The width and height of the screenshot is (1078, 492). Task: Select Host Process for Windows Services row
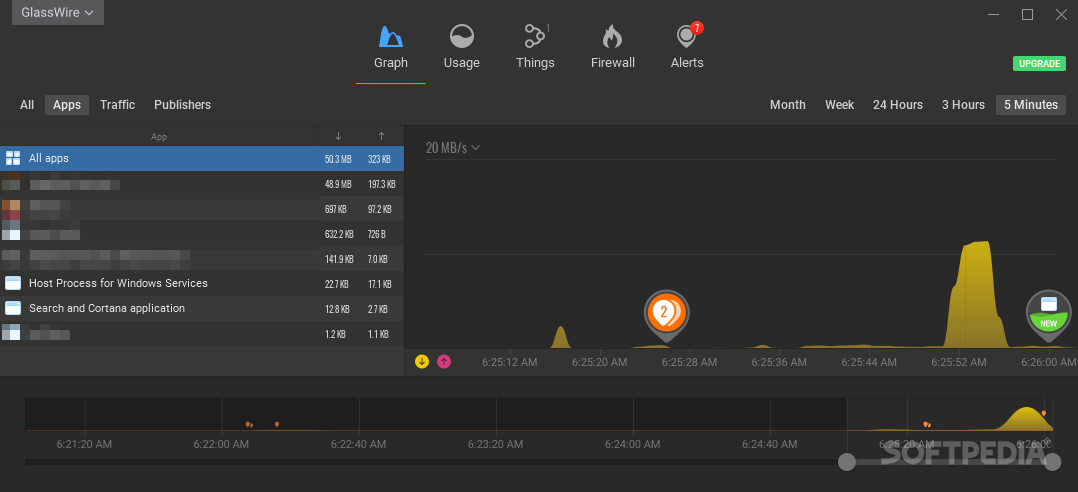point(201,283)
